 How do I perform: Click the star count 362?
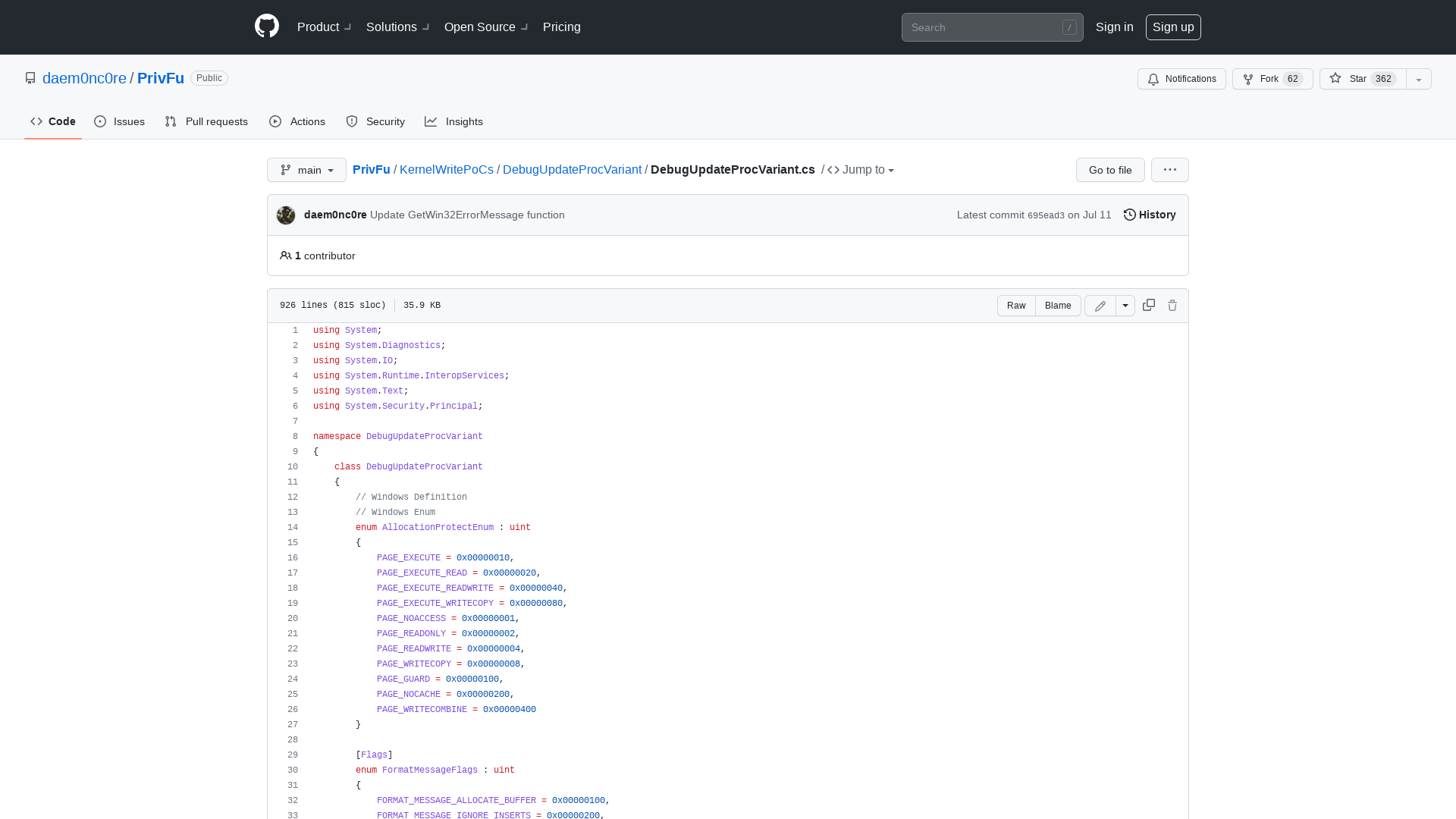click(1383, 79)
